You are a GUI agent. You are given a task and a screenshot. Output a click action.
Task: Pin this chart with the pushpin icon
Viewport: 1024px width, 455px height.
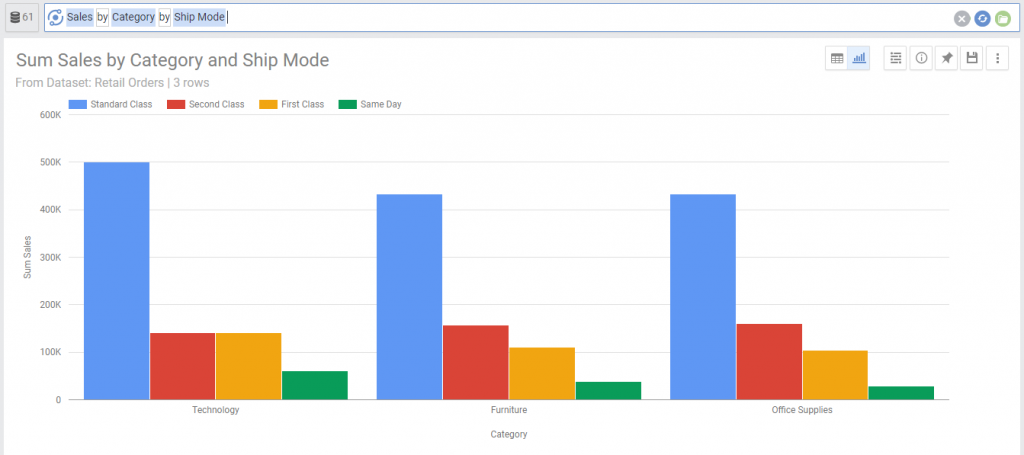tap(946, 58)
